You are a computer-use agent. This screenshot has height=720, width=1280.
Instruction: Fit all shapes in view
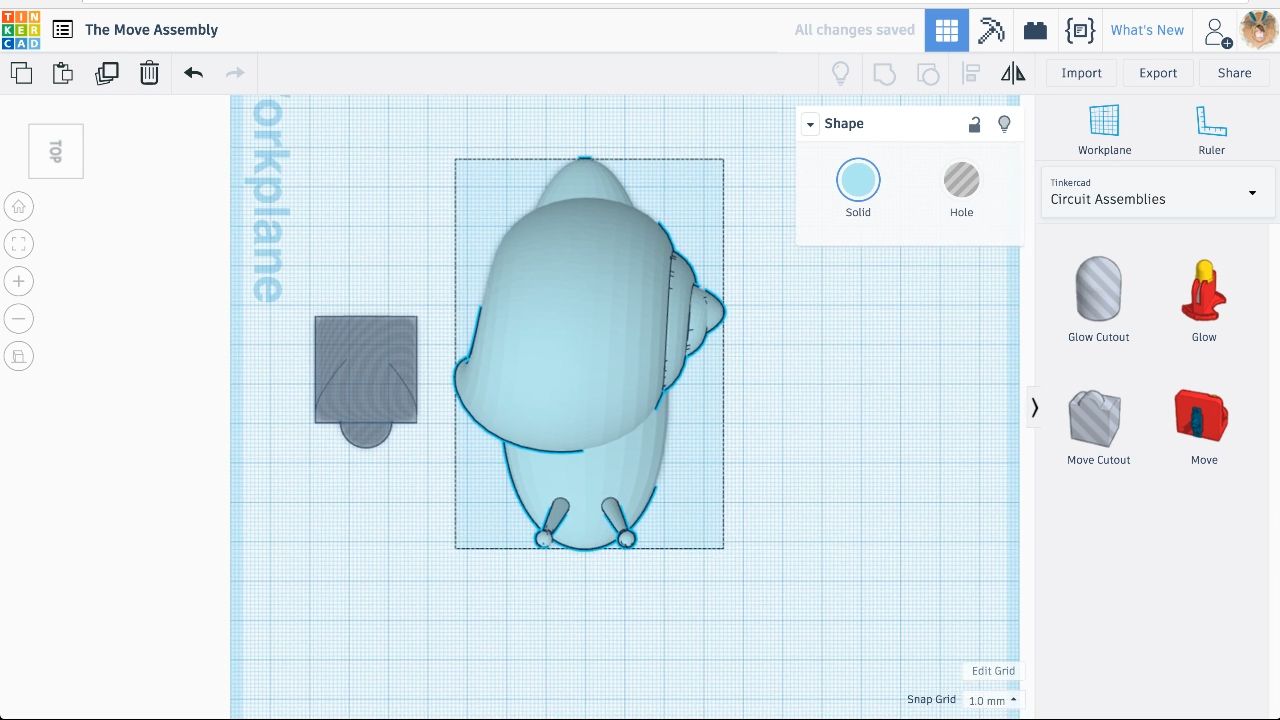(19, 244)
